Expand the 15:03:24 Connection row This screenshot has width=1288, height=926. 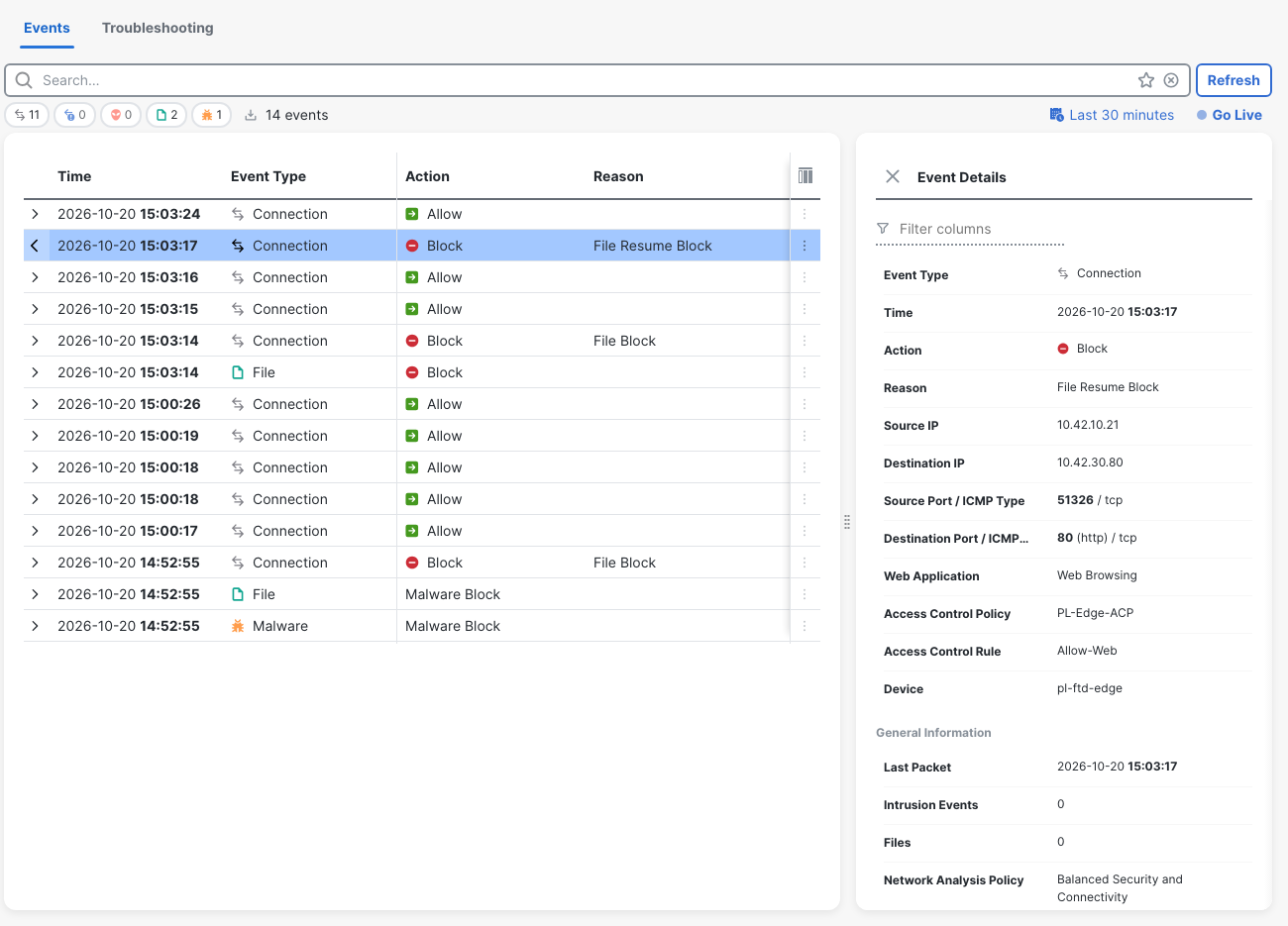pos(35,214)
